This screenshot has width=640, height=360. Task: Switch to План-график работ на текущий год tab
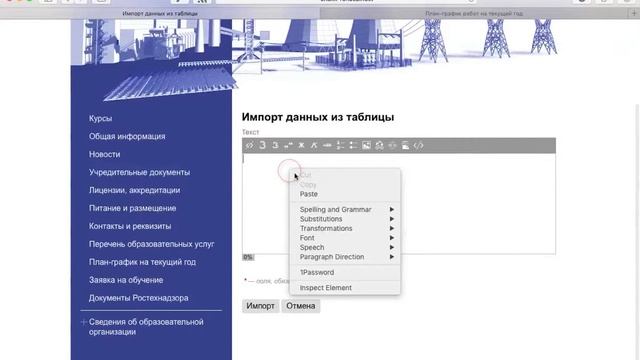coord(474,13)
